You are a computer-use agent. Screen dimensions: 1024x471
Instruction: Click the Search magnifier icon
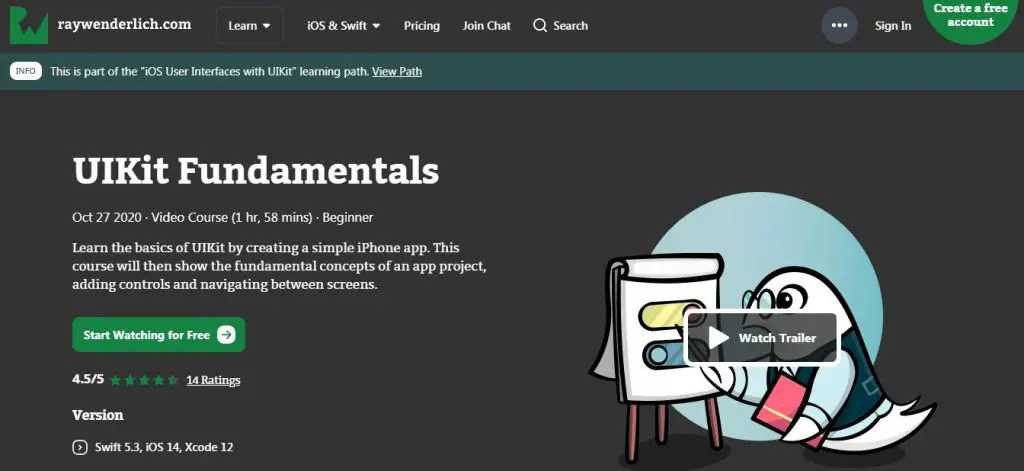(x=541, y=25)
